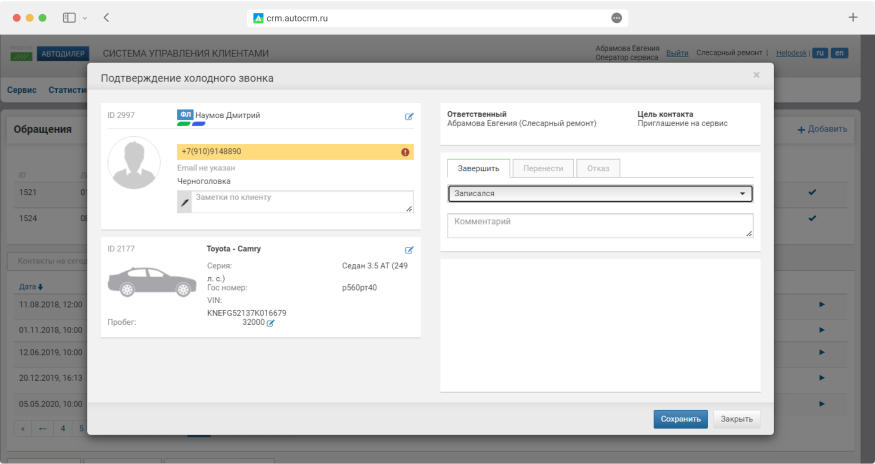Image resolution: width=875 pixels, height=464 pixels.
Task: Click the page options icon in address bar
Action: [616, 17]
